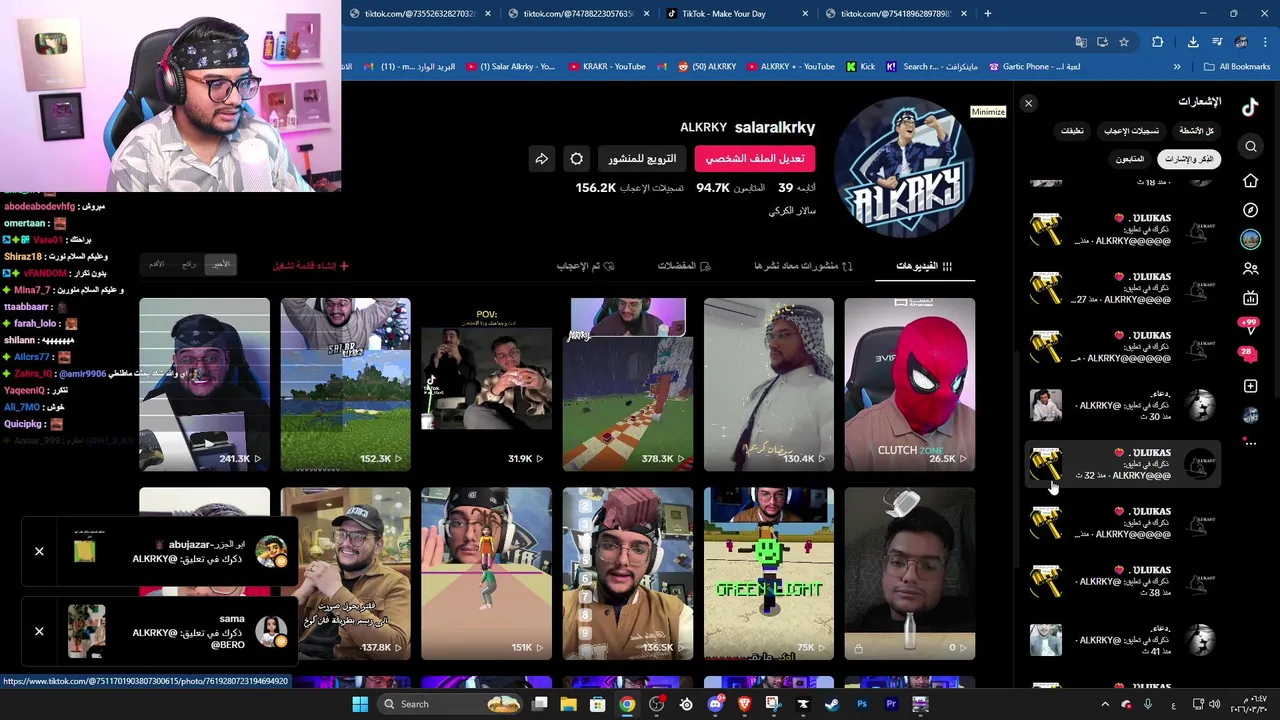Select the تسجيلات الإعجاب filter chip
Screen dimensions: 1280x720
(1132, 131)
